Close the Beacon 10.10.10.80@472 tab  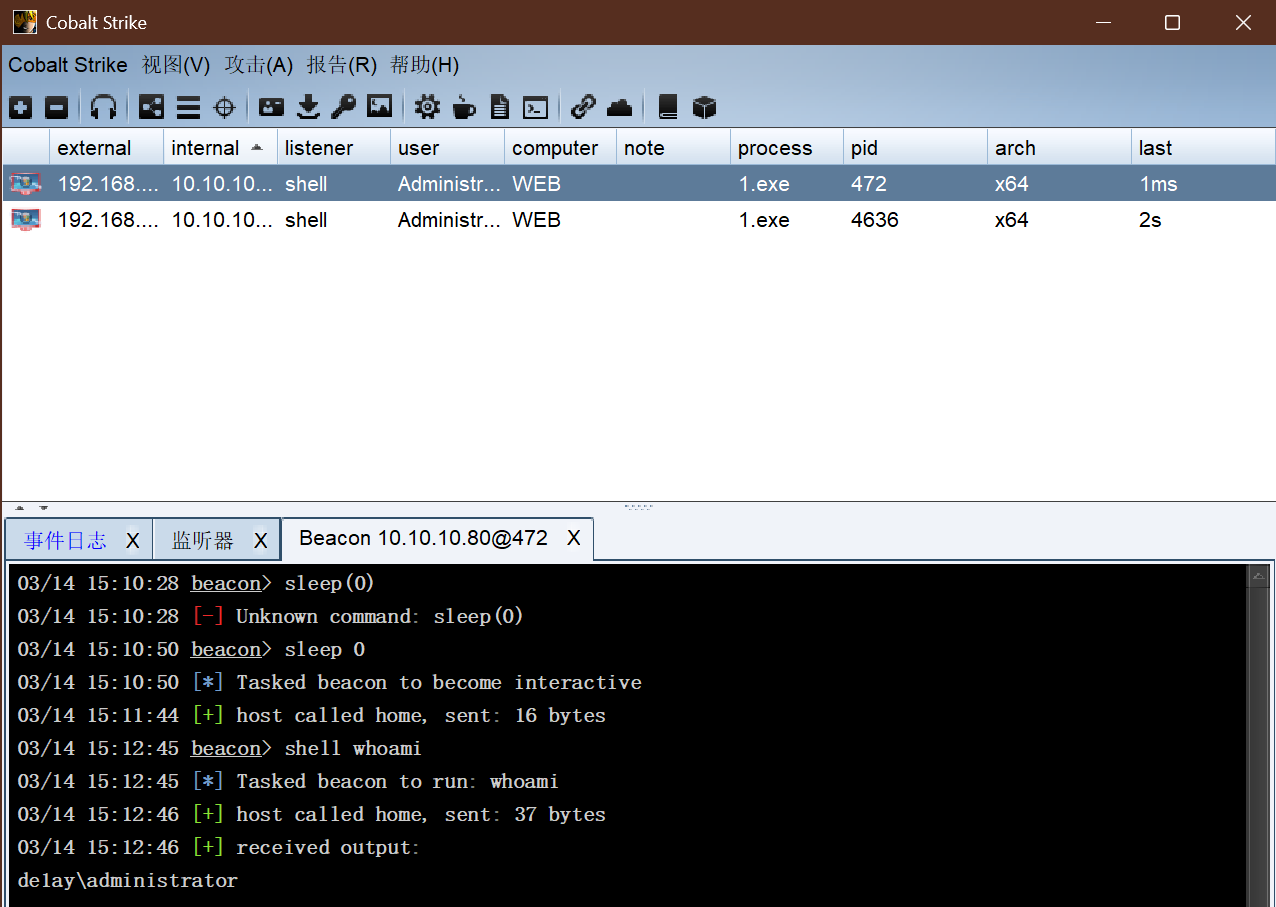point(574,538)
